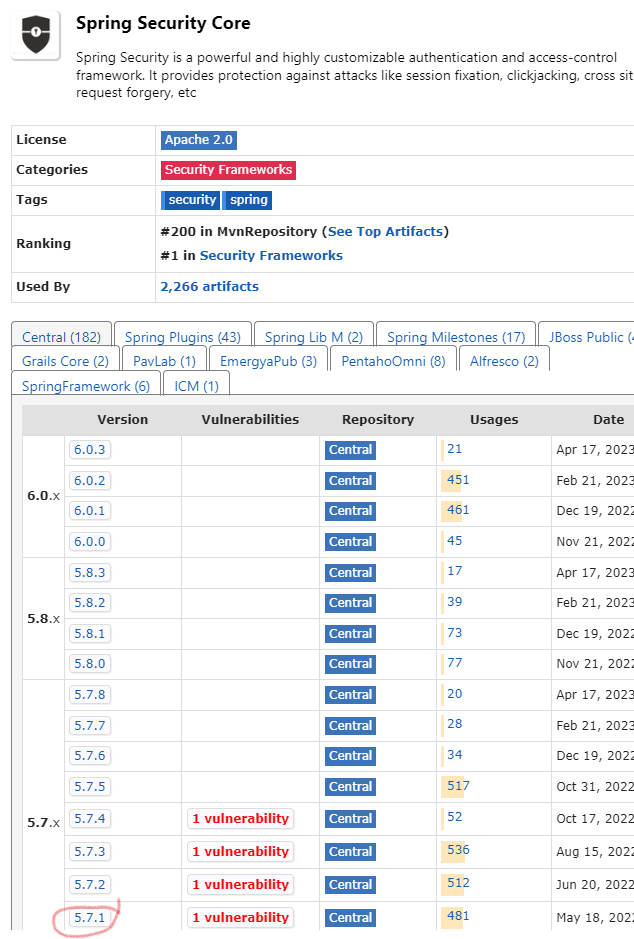634x939 pixels.
Task: Click the Central badge for 6.0.1
Action: pos(350,511)
